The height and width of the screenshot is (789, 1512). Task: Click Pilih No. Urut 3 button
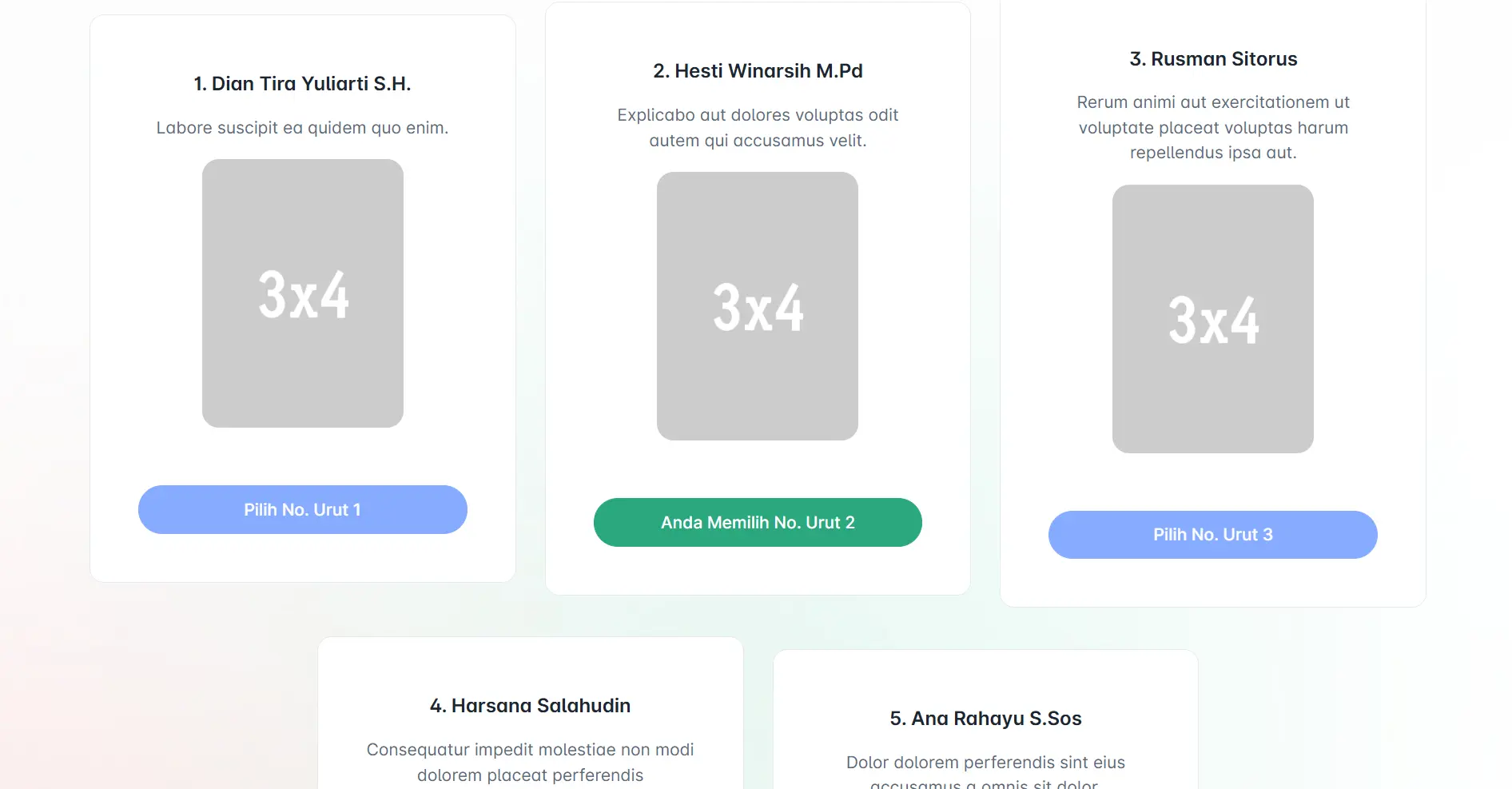click(x=1212, y=534)
